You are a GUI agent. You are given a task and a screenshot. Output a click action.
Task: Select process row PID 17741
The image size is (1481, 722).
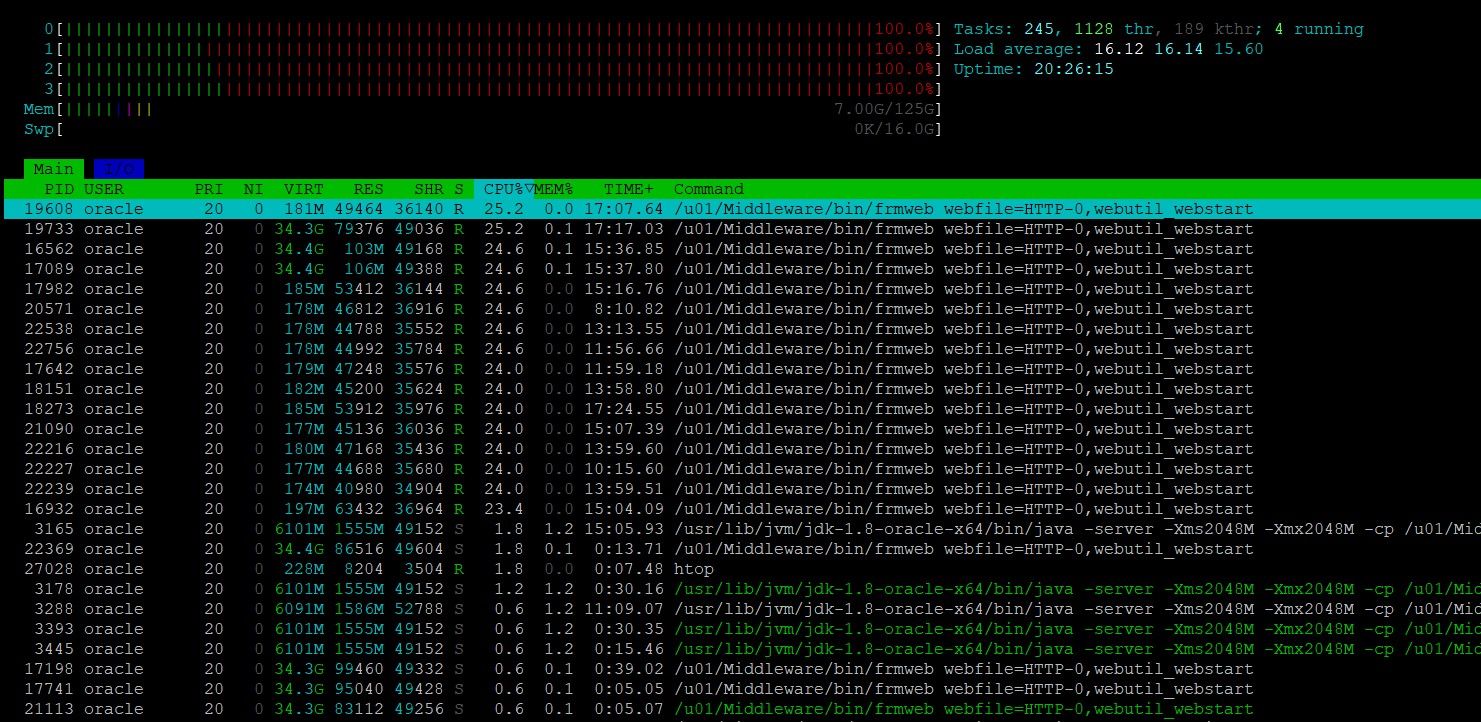(740, 689)
